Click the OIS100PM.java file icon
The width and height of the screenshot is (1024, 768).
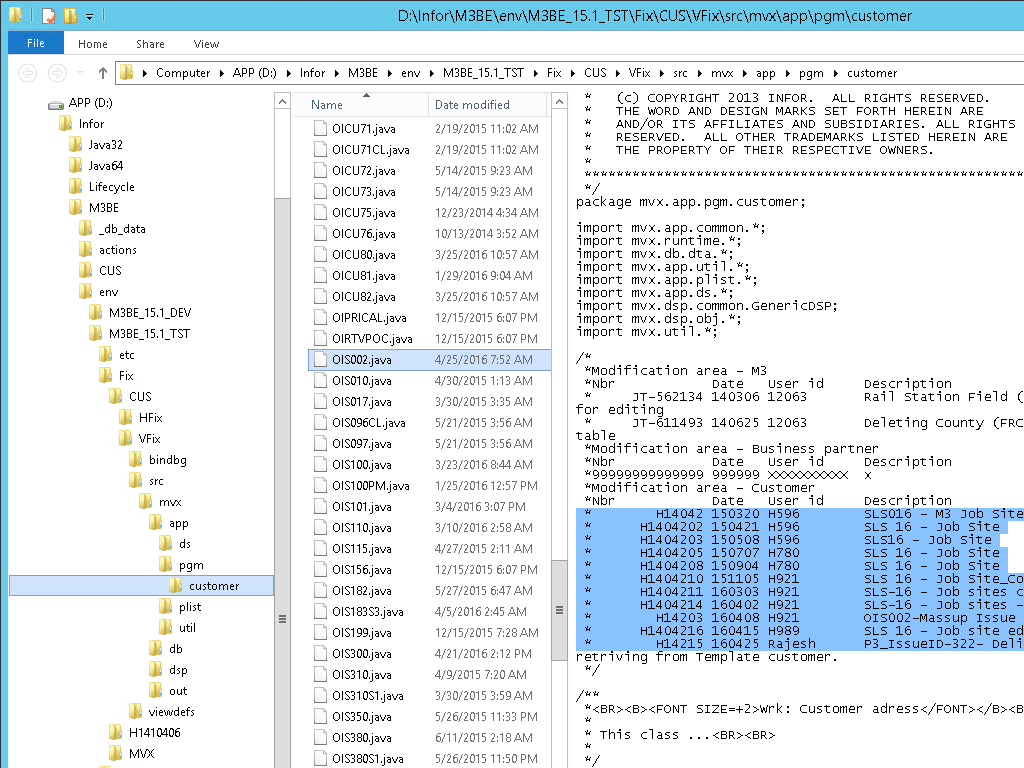320,486
